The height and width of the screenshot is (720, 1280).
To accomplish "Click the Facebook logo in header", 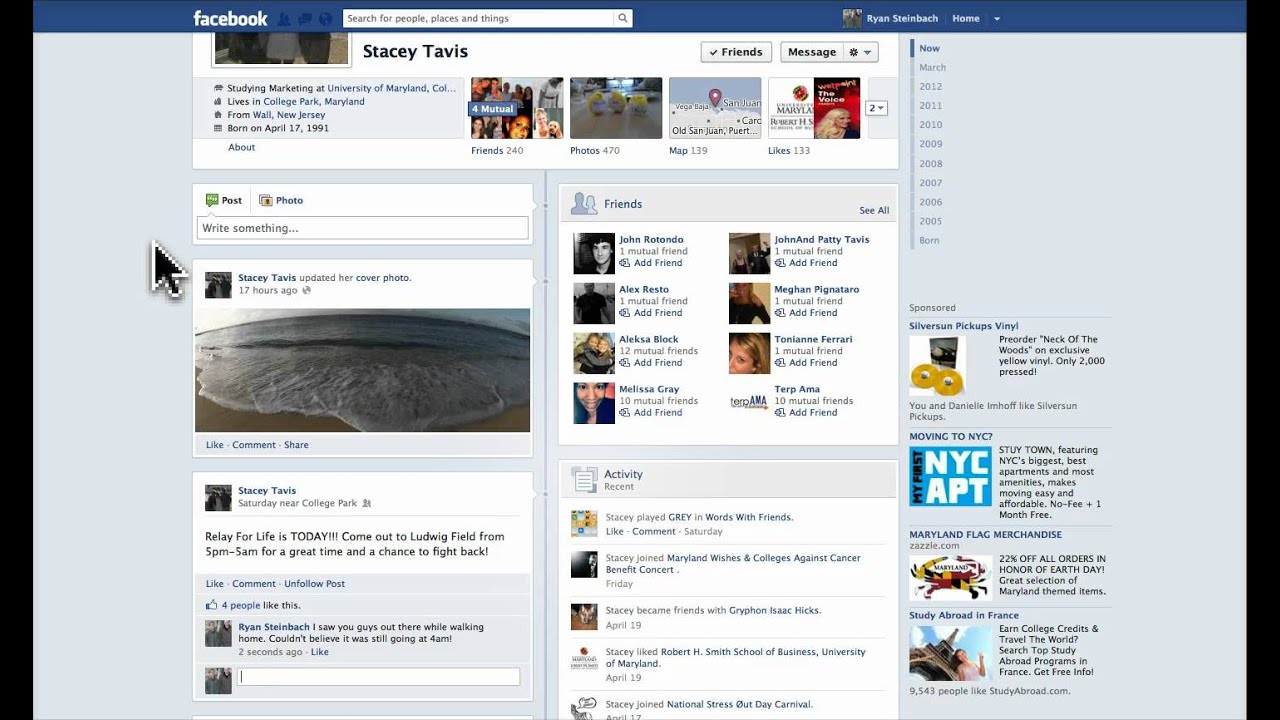I will click(x=230, y=18).
